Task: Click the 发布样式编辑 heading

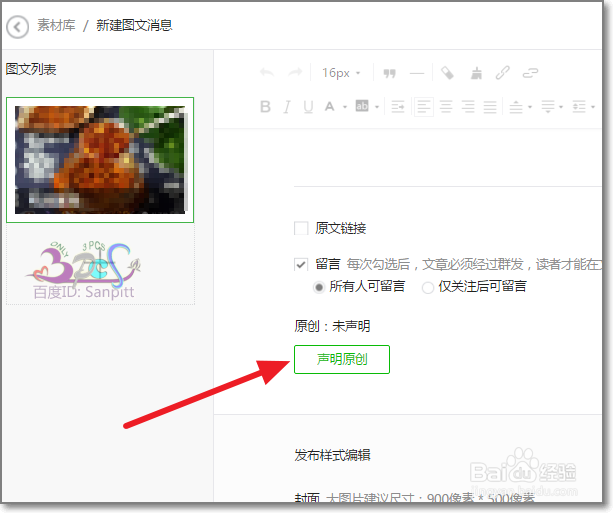Action: (x=332, y=455)
